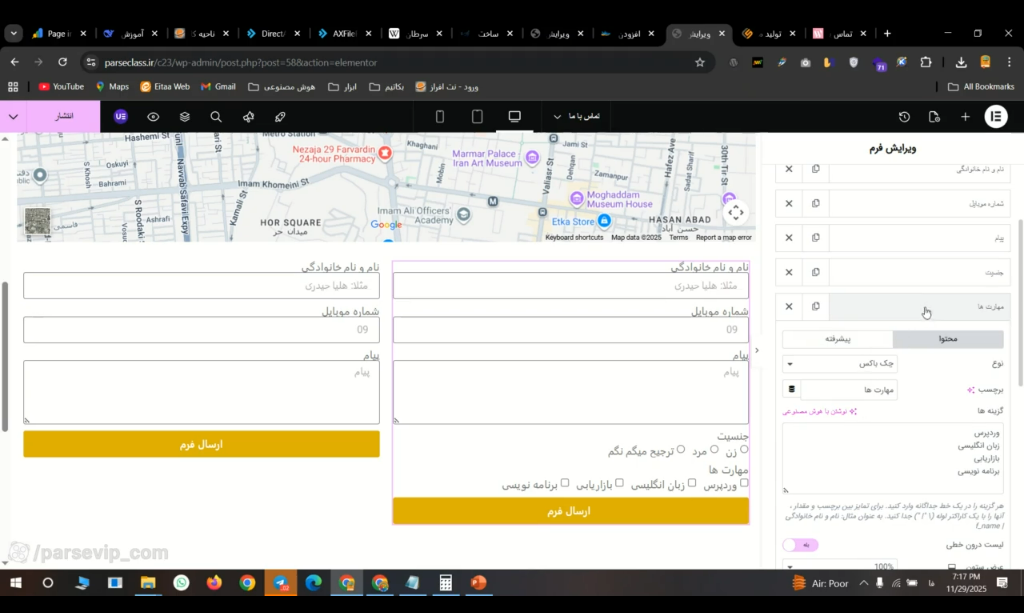Switch to the Page browser tab

coord(59,33)
